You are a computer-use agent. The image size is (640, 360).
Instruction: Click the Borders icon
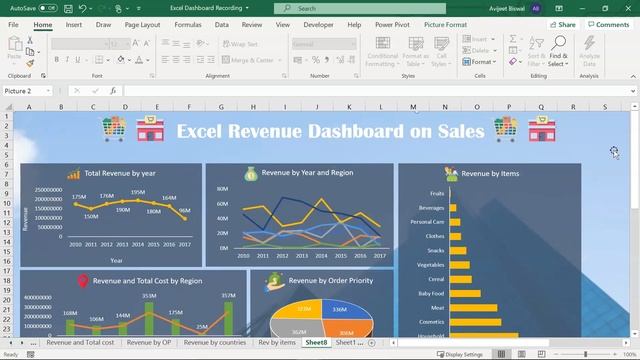click(99, 60)
